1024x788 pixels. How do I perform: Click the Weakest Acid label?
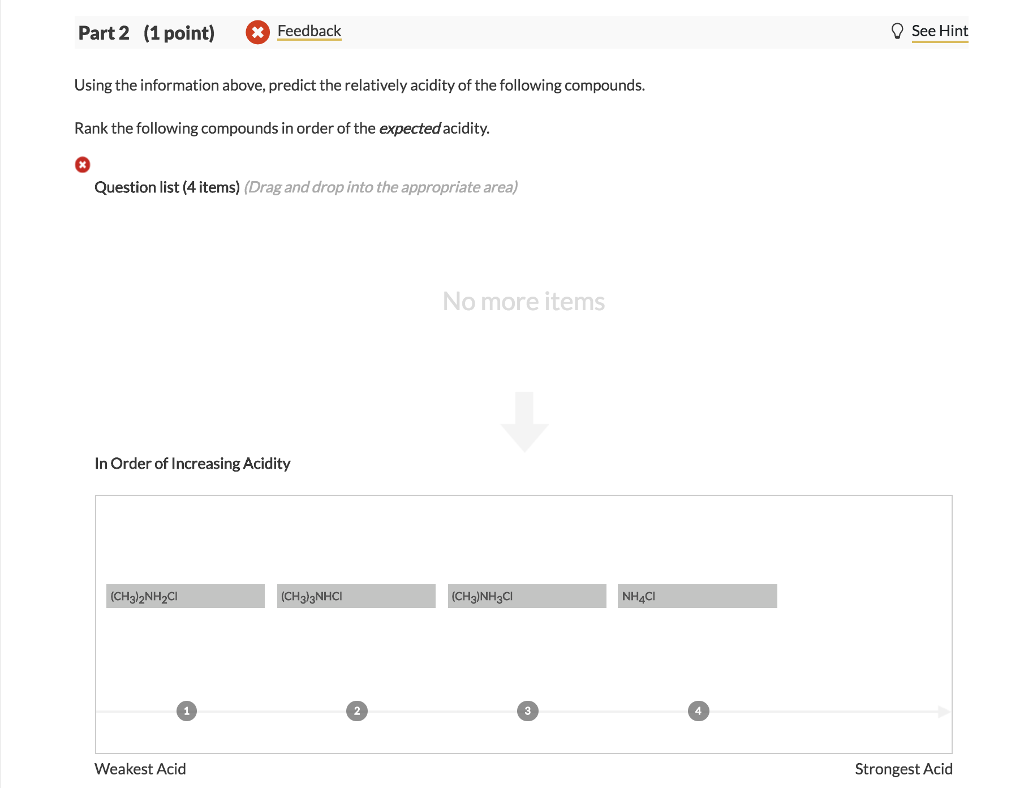coord(140,769)
